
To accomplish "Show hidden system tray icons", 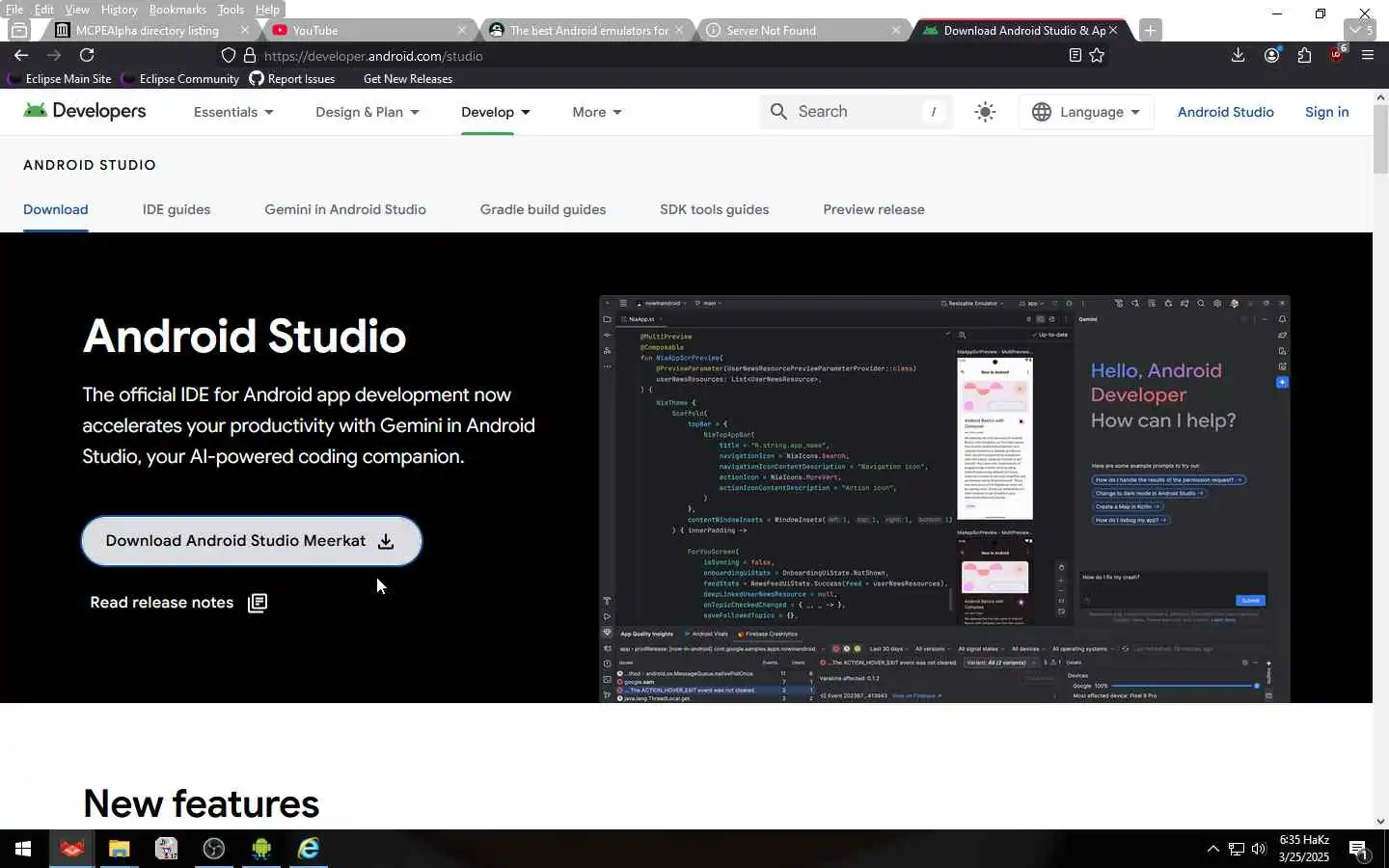I will (x=1212, y=849).
